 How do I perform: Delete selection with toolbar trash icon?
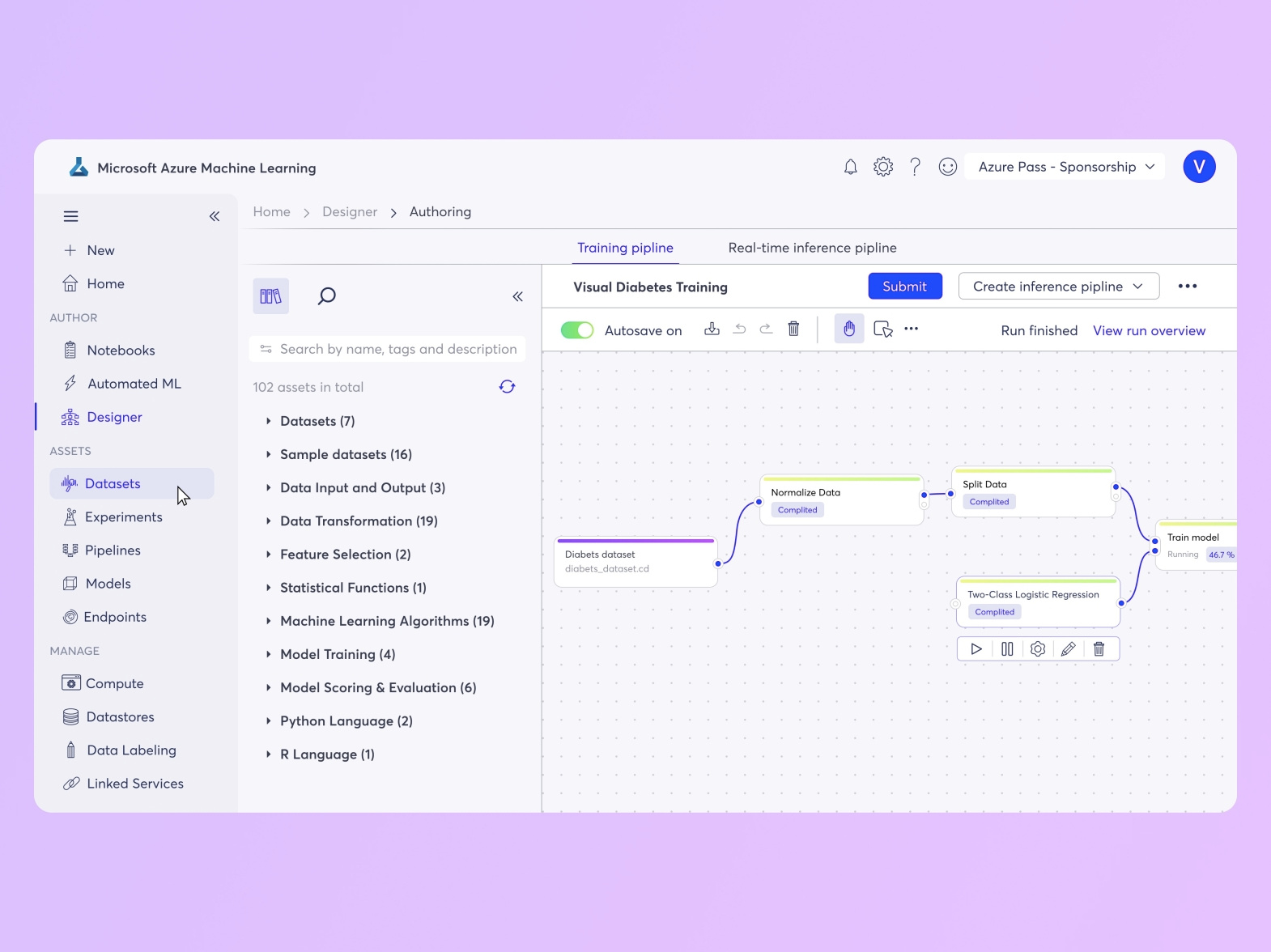(793, 329)
